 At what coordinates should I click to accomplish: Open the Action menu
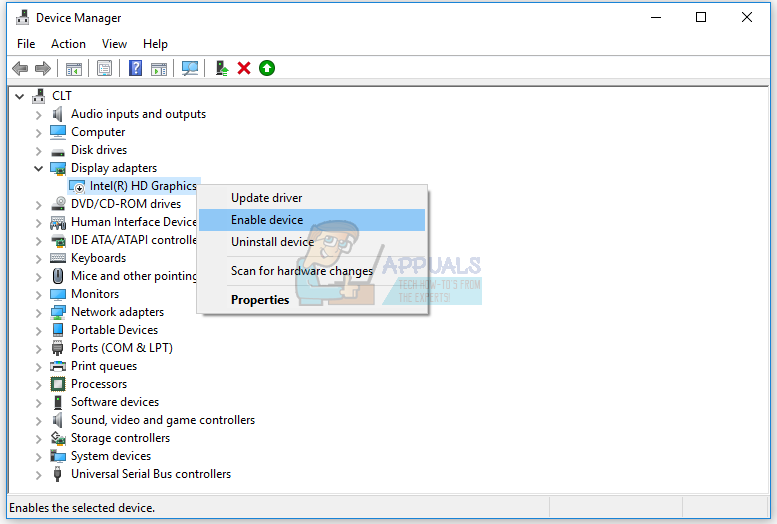tap(68, 44)
